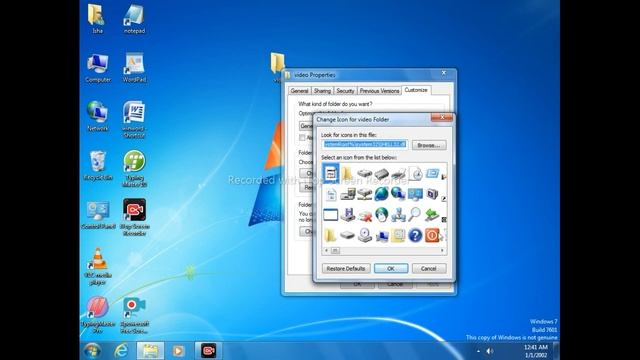This screenshot has width=640, height=360.
Task: Choose the drive with red X icon
Action: (364, 215)
